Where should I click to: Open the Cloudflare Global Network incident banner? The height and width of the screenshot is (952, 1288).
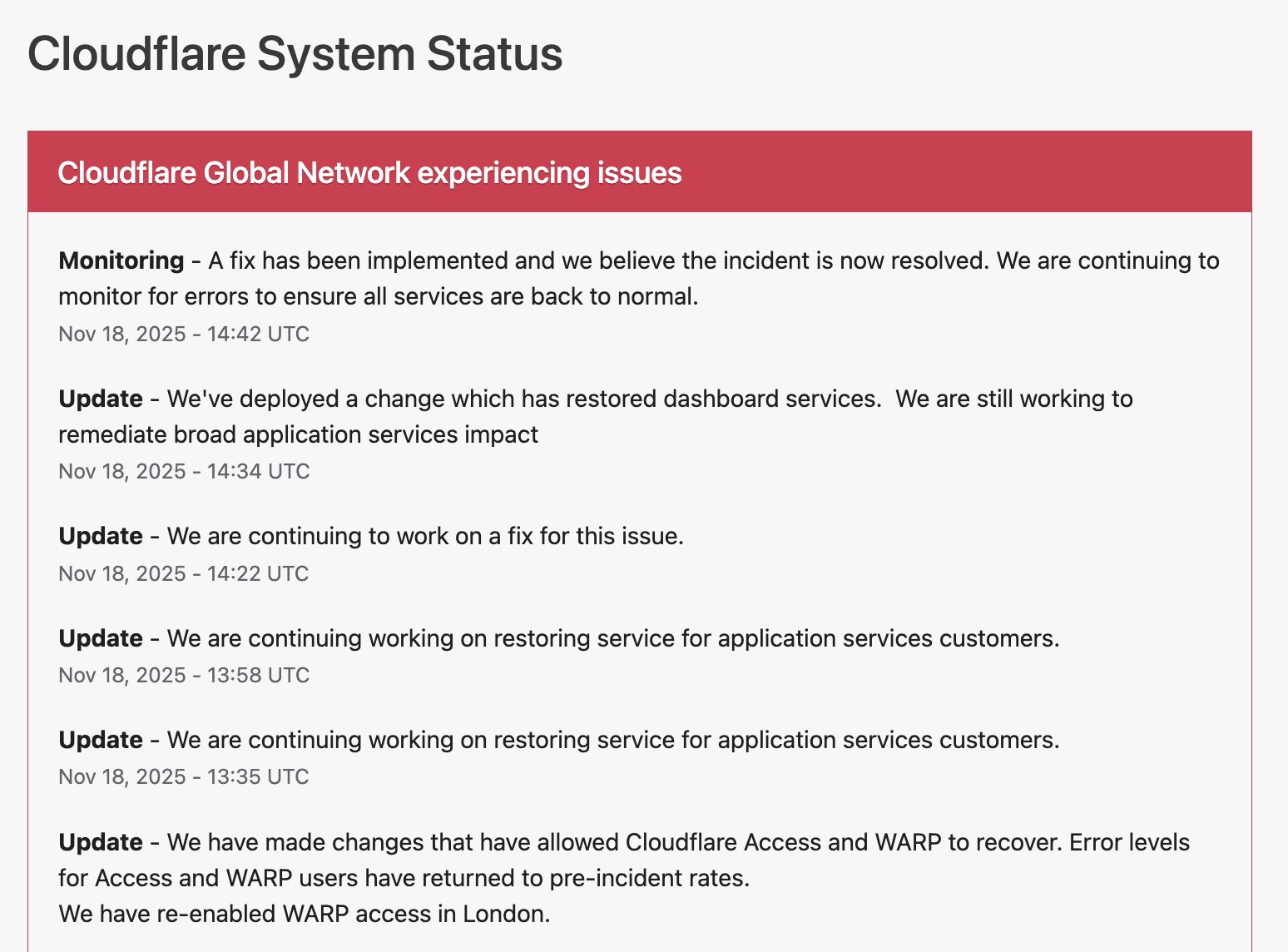pyautogui.click(x=370, y=173)
